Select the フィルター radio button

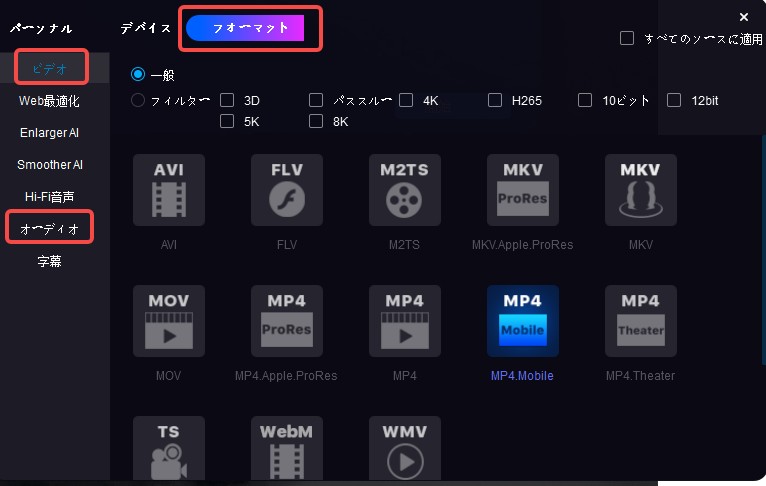(x=138, y=100)
